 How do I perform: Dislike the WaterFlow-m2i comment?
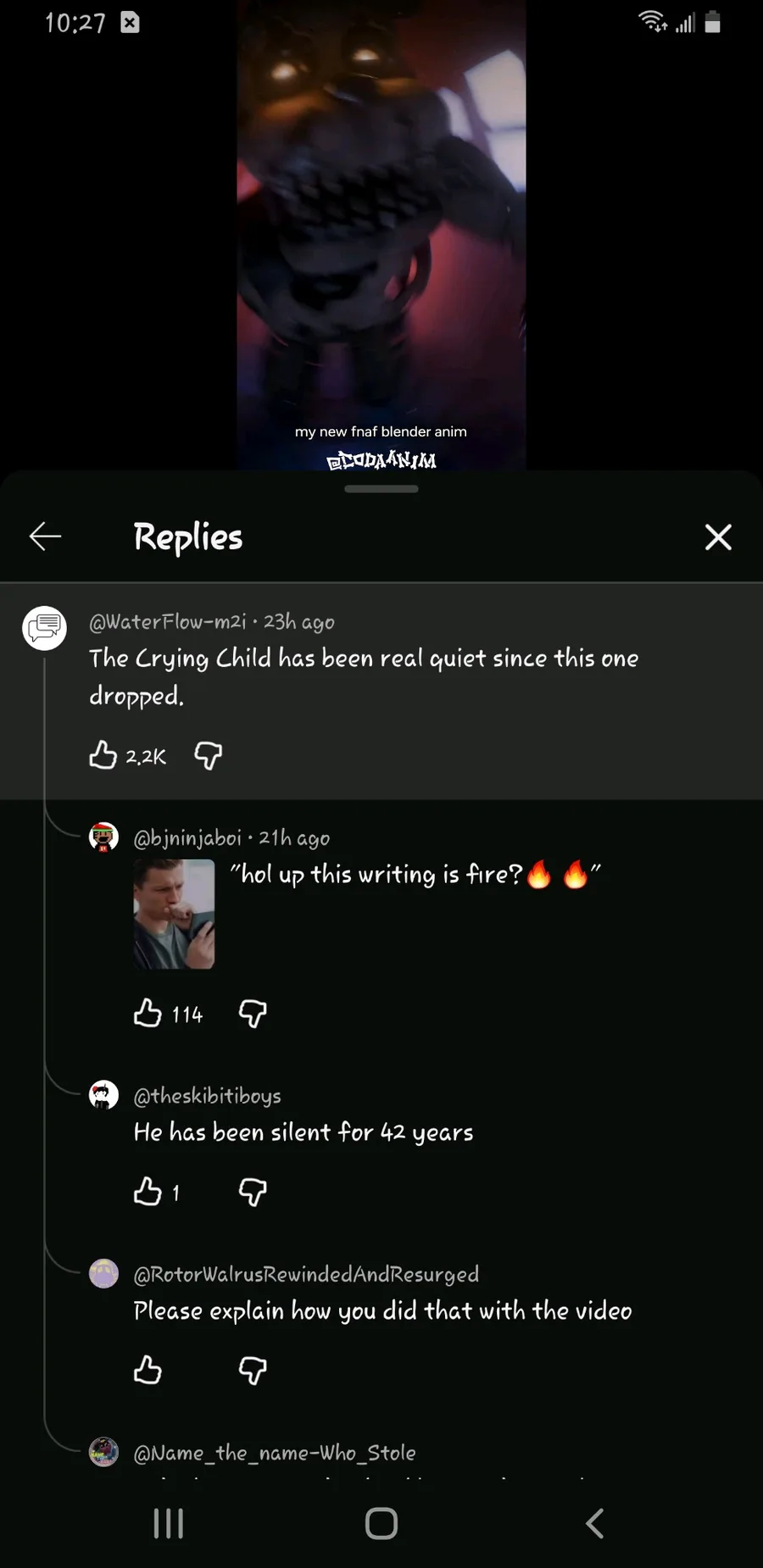coord(208,754)
